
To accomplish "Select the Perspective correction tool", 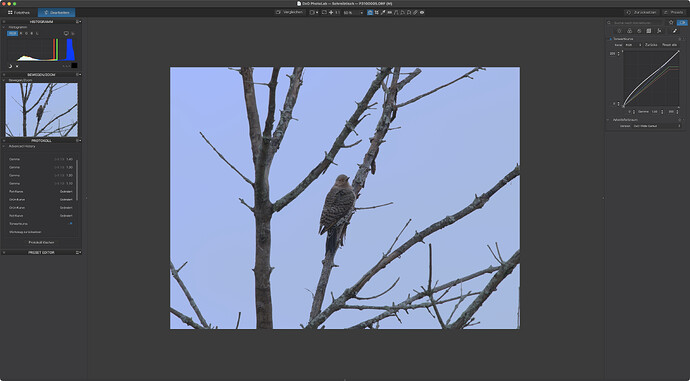I will [x=396, y=12].
